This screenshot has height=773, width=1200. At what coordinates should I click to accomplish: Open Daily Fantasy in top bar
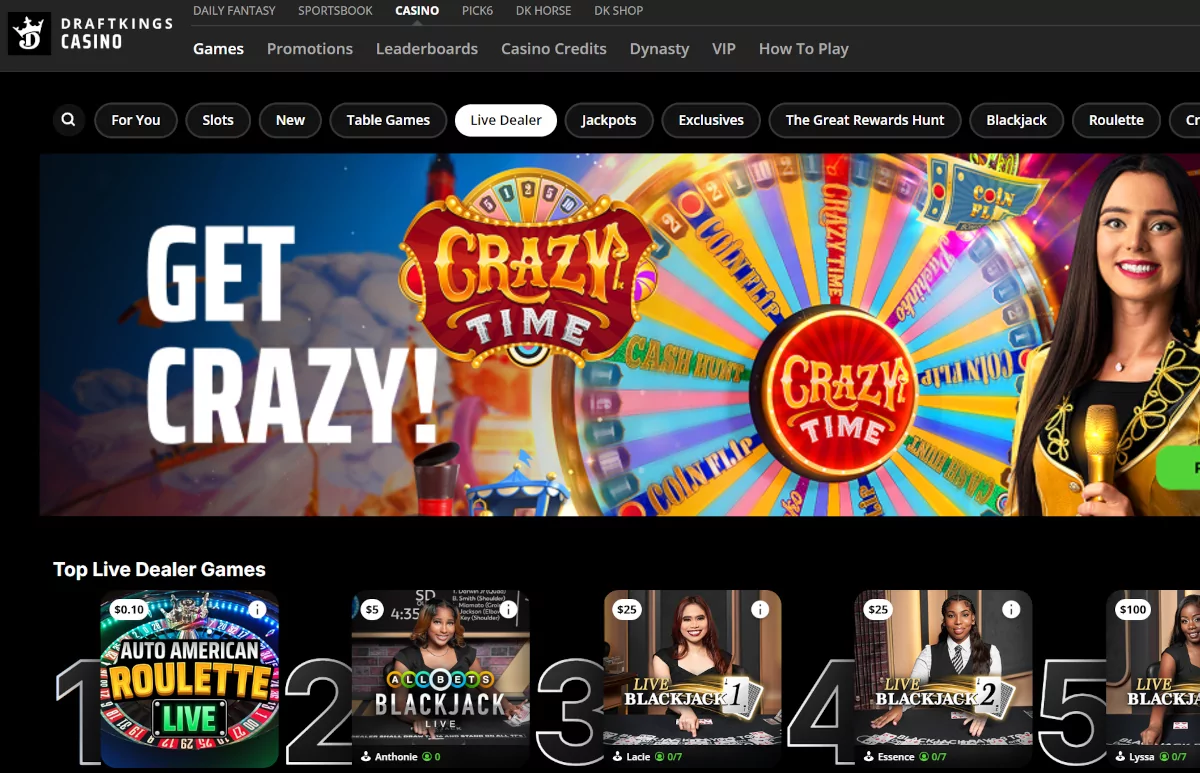click(236, 11)
